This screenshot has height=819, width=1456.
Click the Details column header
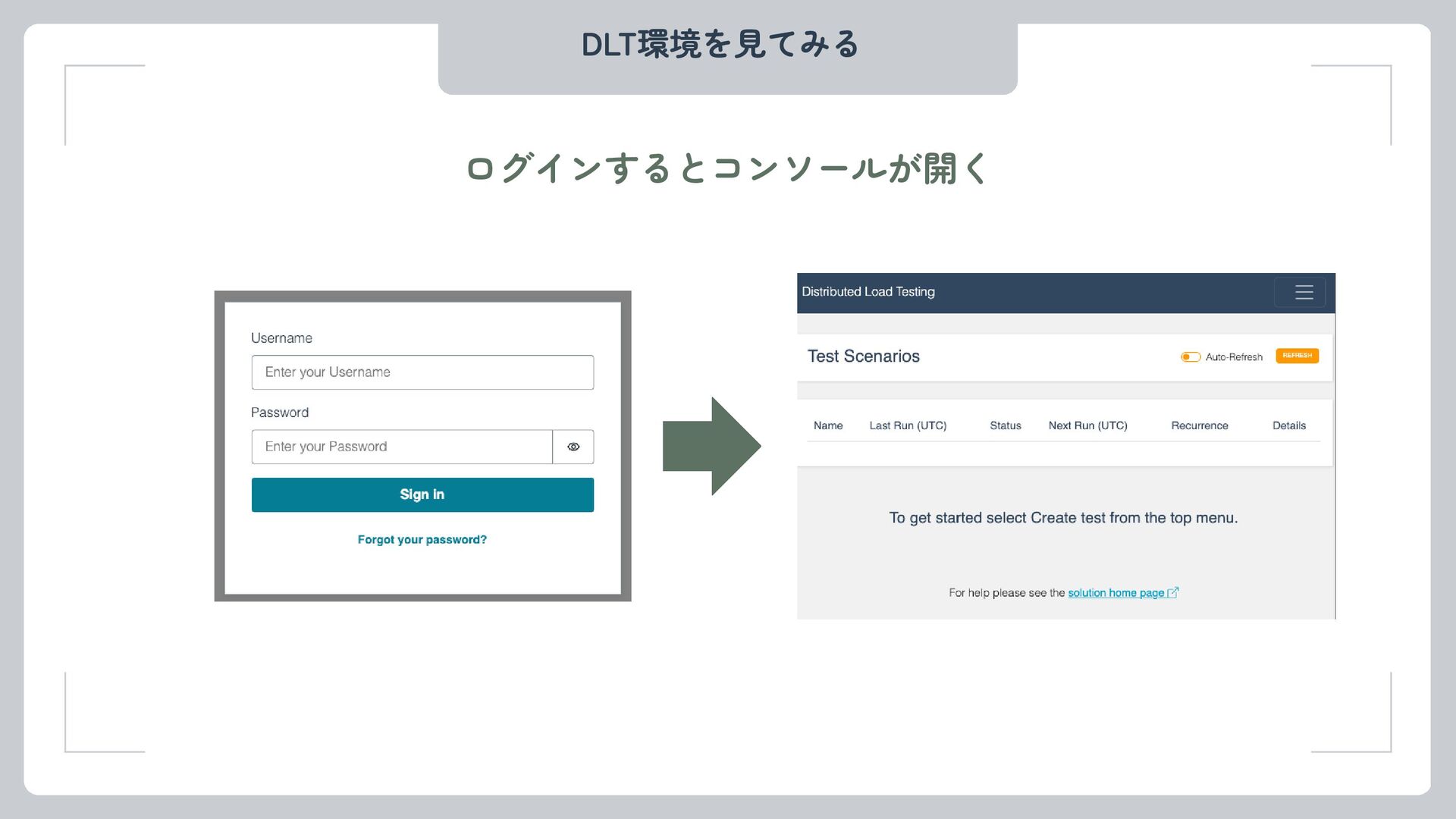click(x=1288, y=426)
